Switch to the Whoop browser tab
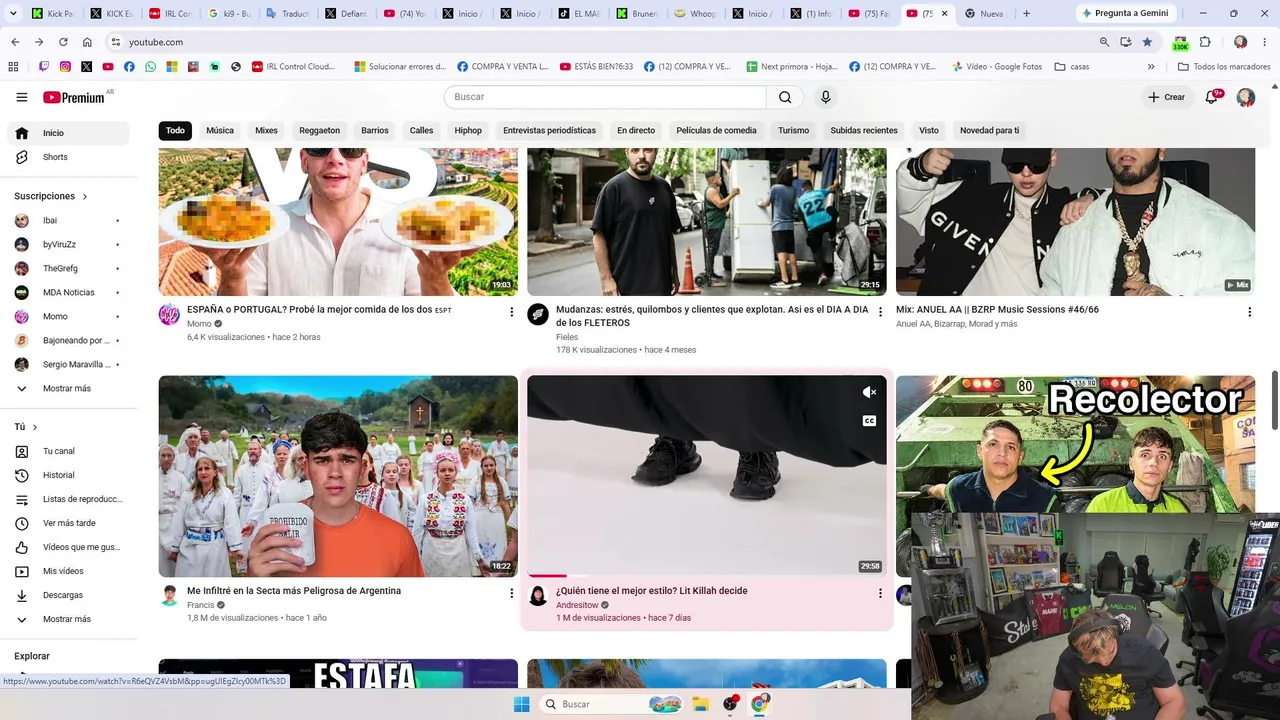The height and width of the screenshot is (720, 1280). (x=696, y=14)
